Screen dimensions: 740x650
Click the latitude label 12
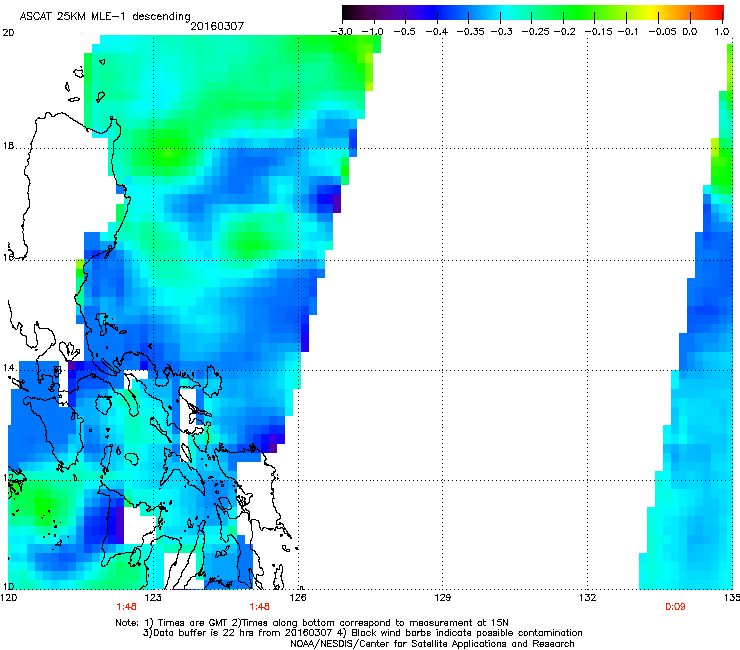(x=8, y=478)
